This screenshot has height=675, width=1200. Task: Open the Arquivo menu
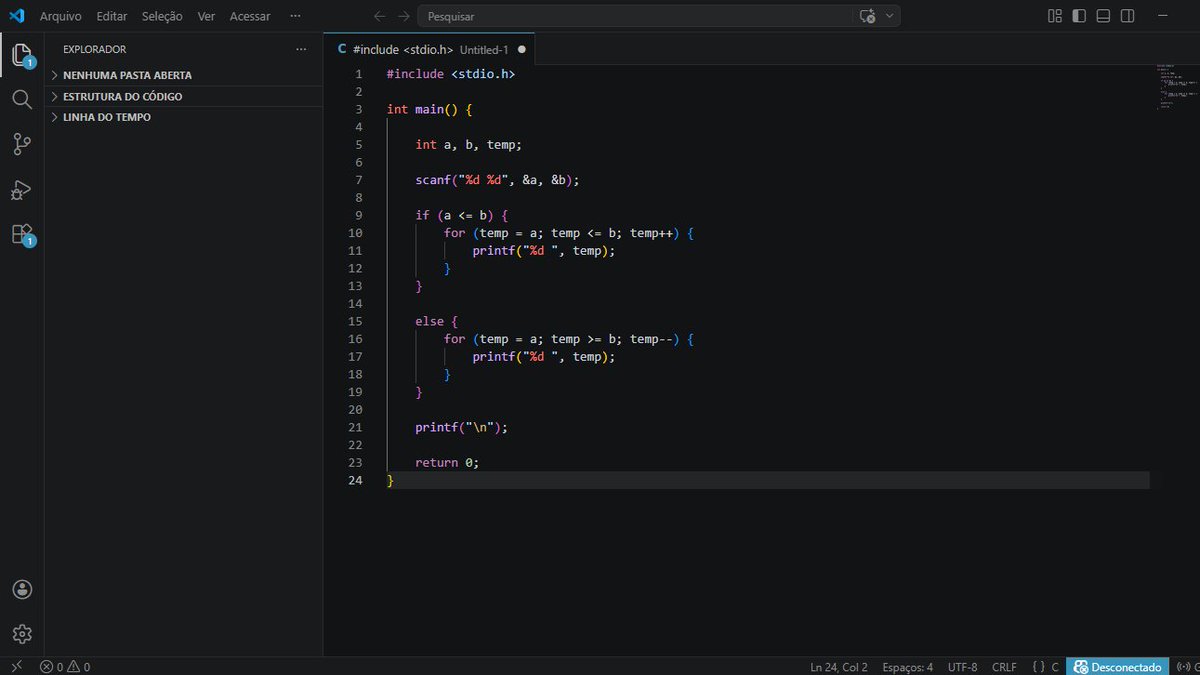point(60,16)
